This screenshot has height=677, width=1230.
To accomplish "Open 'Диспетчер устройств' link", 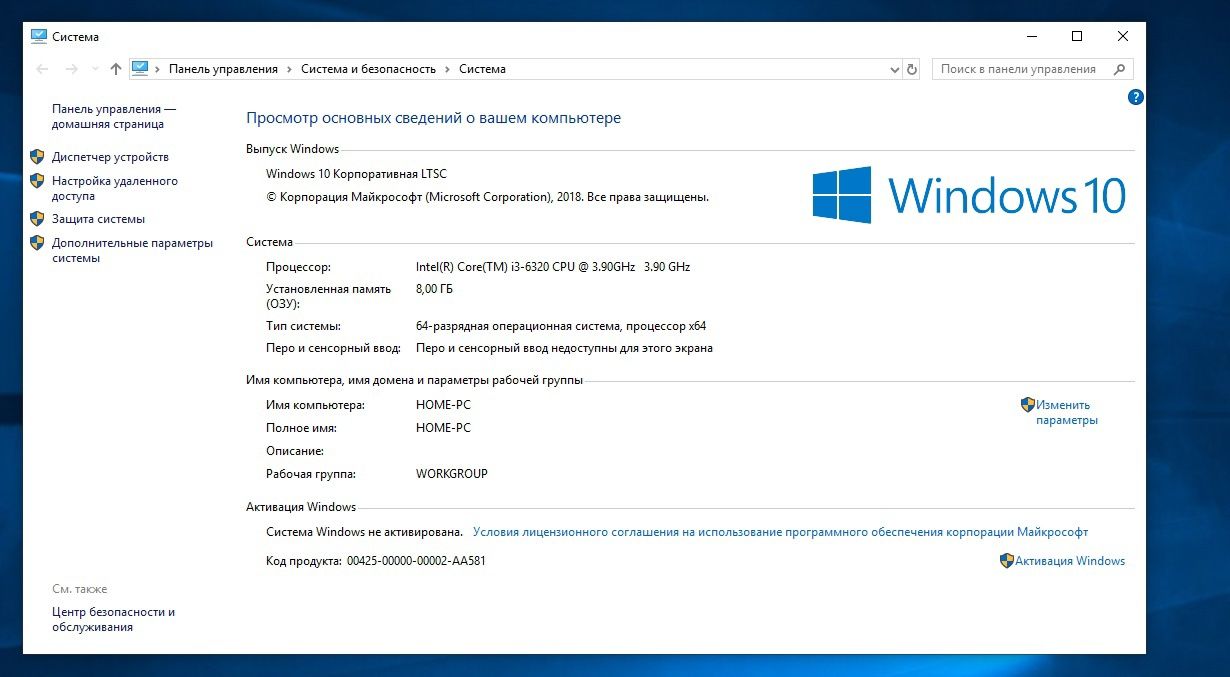I will (x=110, y=157).
